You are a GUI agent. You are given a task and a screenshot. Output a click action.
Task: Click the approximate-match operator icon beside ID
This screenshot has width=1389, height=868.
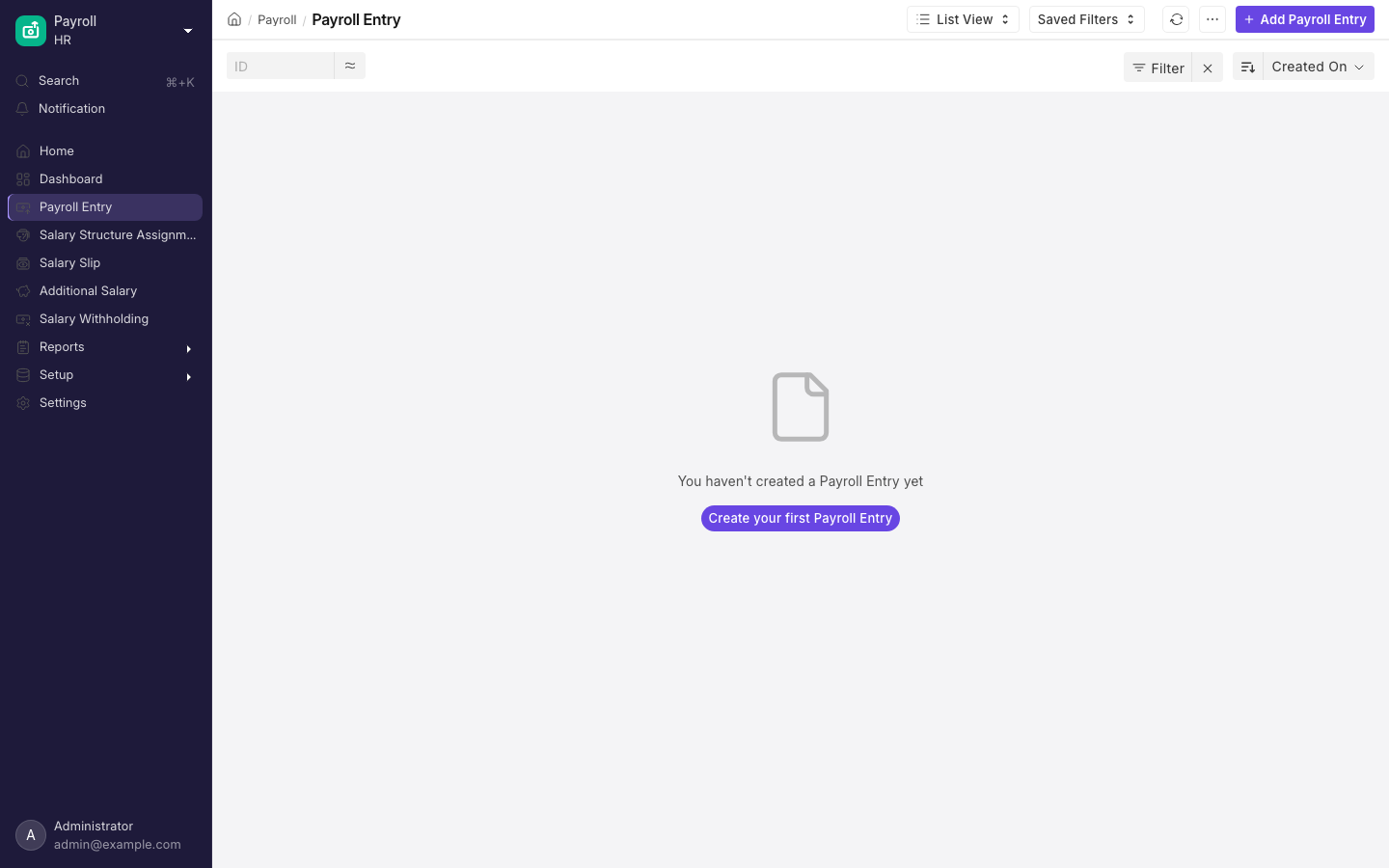[x=350, y=66]
